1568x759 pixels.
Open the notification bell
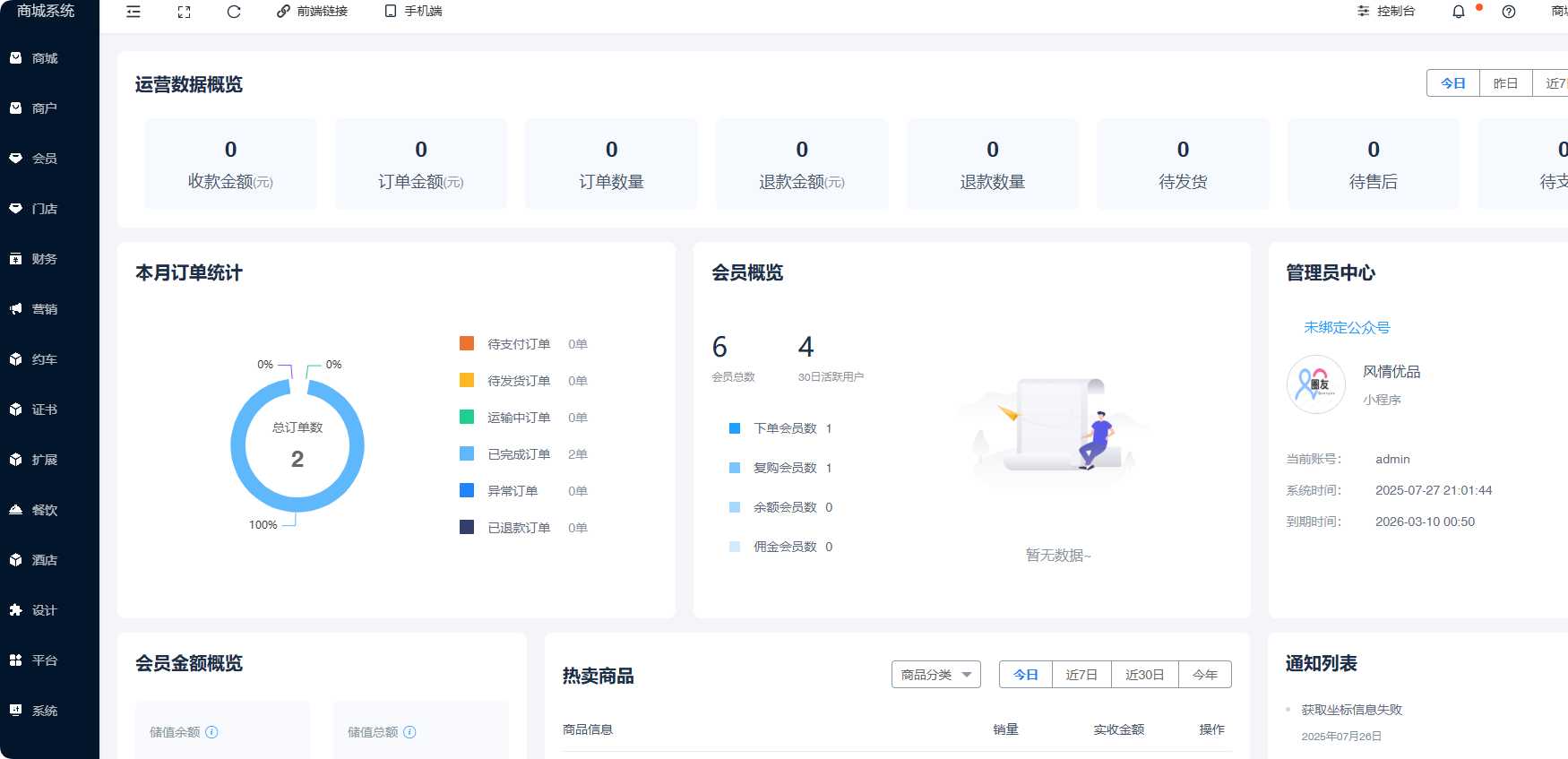point(1459,12)
